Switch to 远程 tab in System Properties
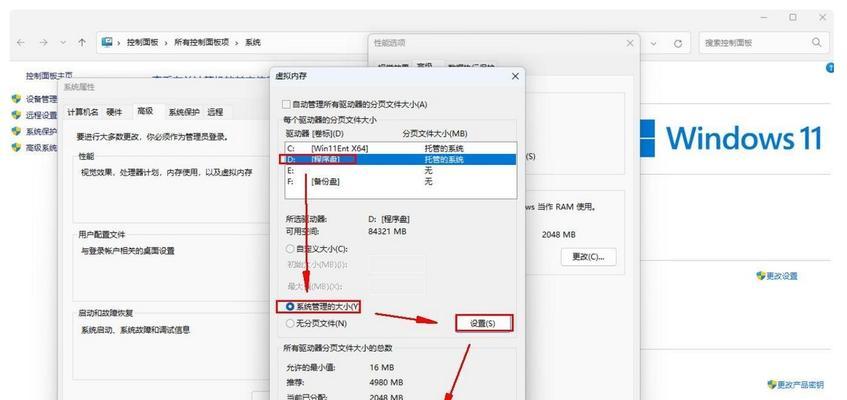 [215, 112]
